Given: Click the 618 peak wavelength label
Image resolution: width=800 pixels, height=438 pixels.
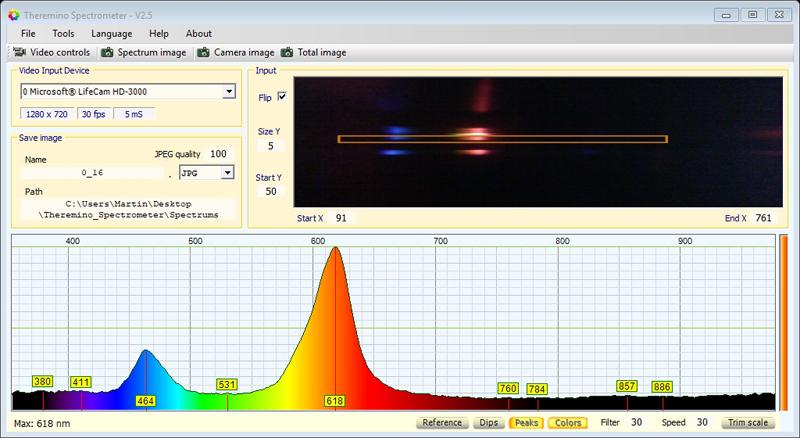Looking at the screenshot, I should pos(334,401).
